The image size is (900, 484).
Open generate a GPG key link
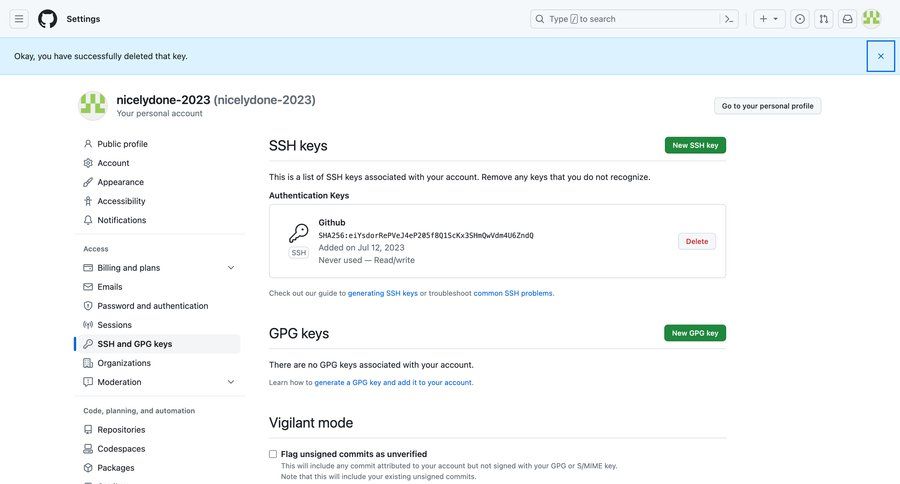coord(393,382)
